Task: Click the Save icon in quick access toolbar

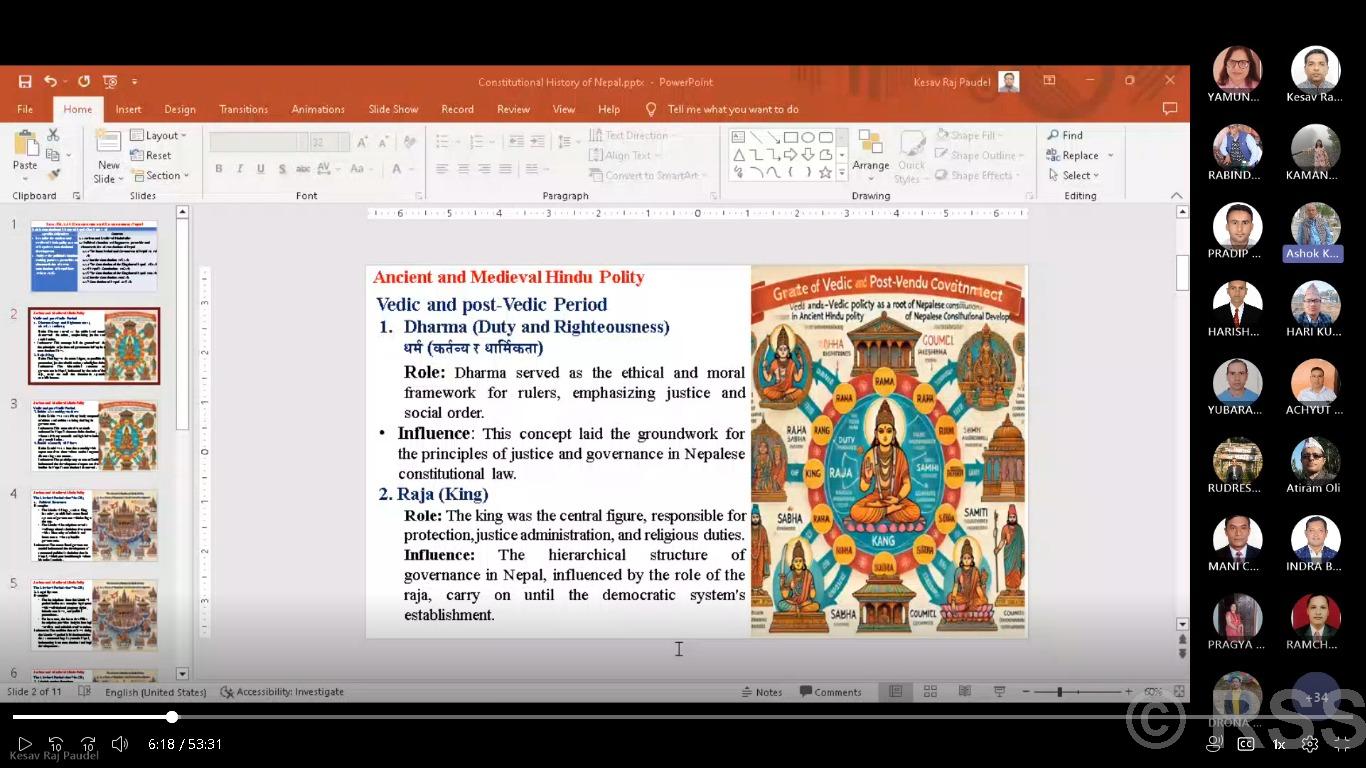Action: coord(25,82)
